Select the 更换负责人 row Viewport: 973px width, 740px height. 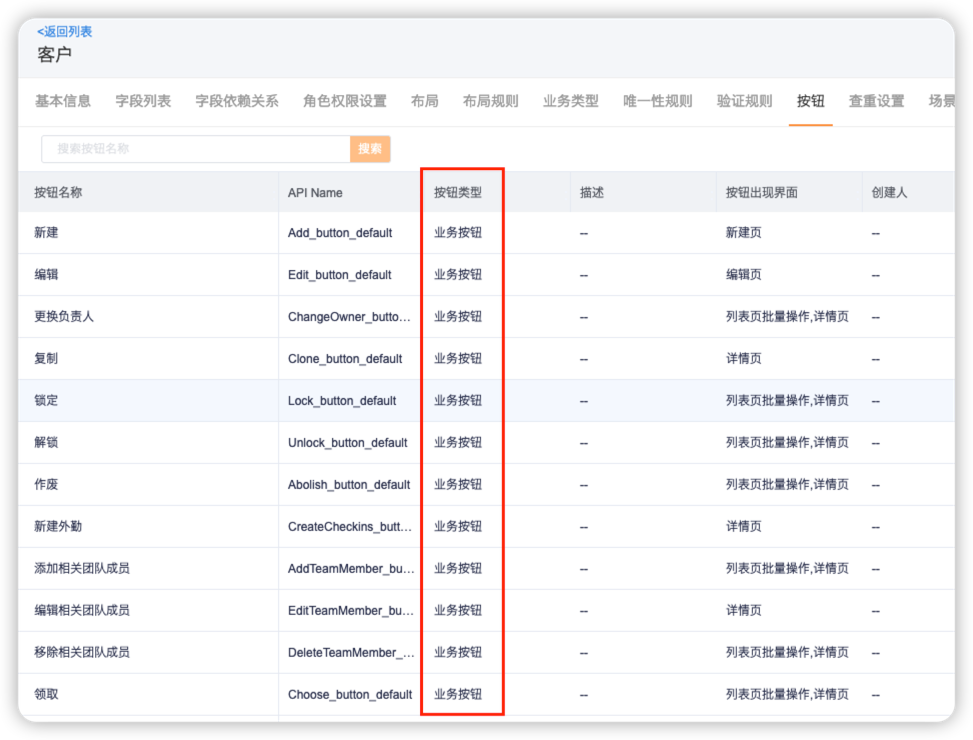click(x=64, y=317)
